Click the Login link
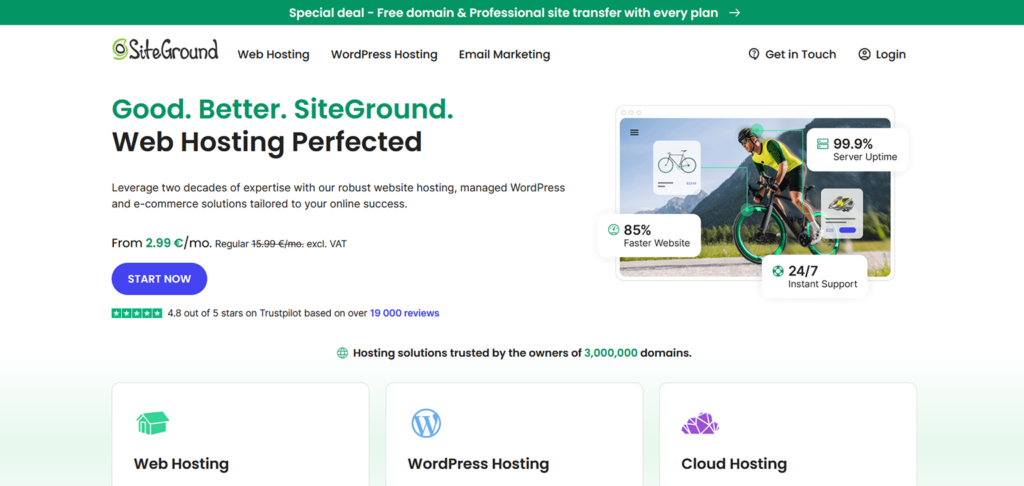The height and width of the screenshot is (486, 1024). tap(882, 54)
